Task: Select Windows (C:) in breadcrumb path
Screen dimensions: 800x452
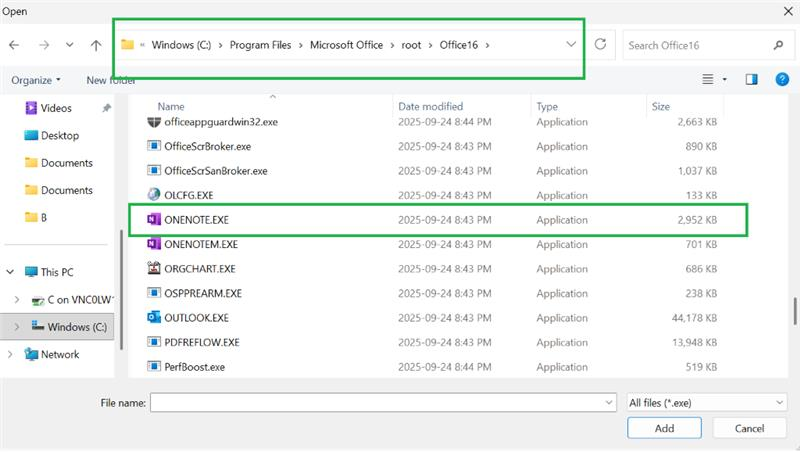Action: point(181,45)
